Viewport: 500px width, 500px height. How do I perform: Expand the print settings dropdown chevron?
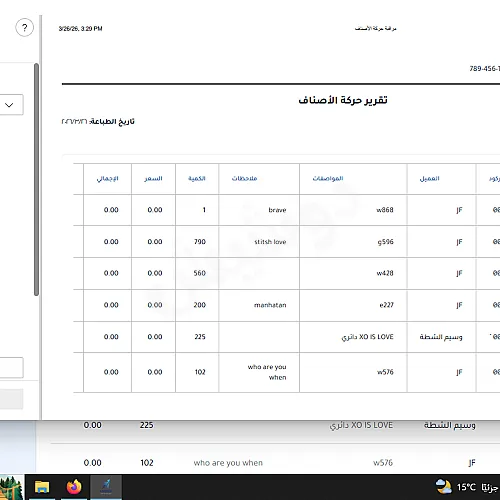pos(9,105)
